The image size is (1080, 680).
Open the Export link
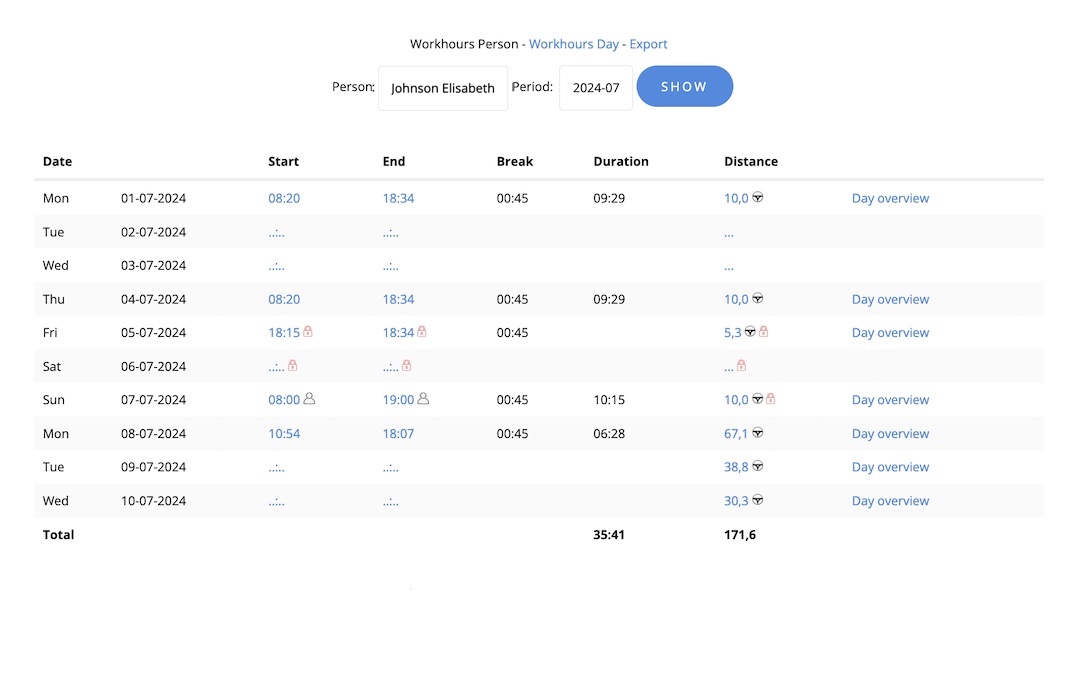648,44
